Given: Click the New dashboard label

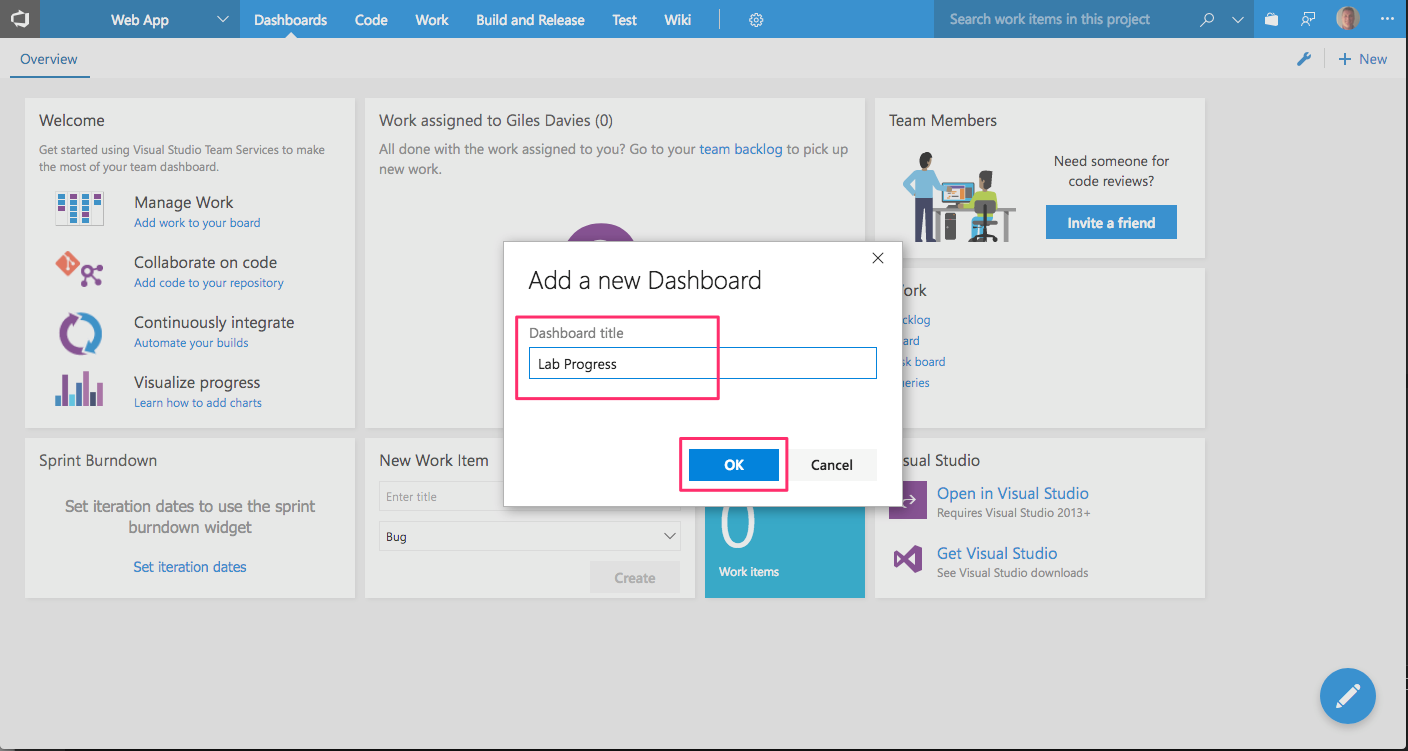Looking at the screenshot, I should click(1373, 59).
